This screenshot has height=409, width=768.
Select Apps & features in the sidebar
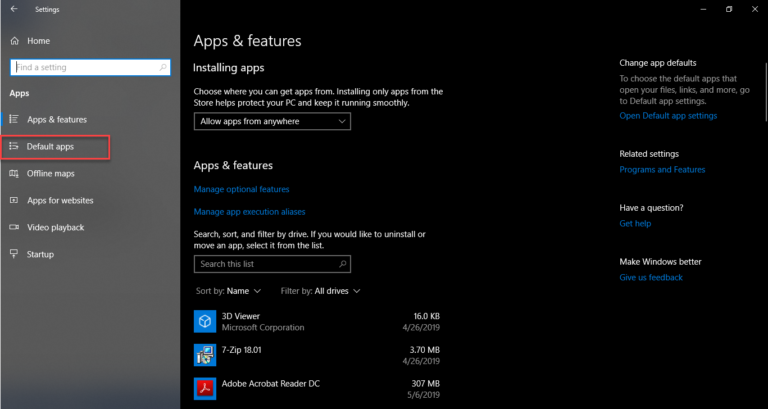coord(56,119)
